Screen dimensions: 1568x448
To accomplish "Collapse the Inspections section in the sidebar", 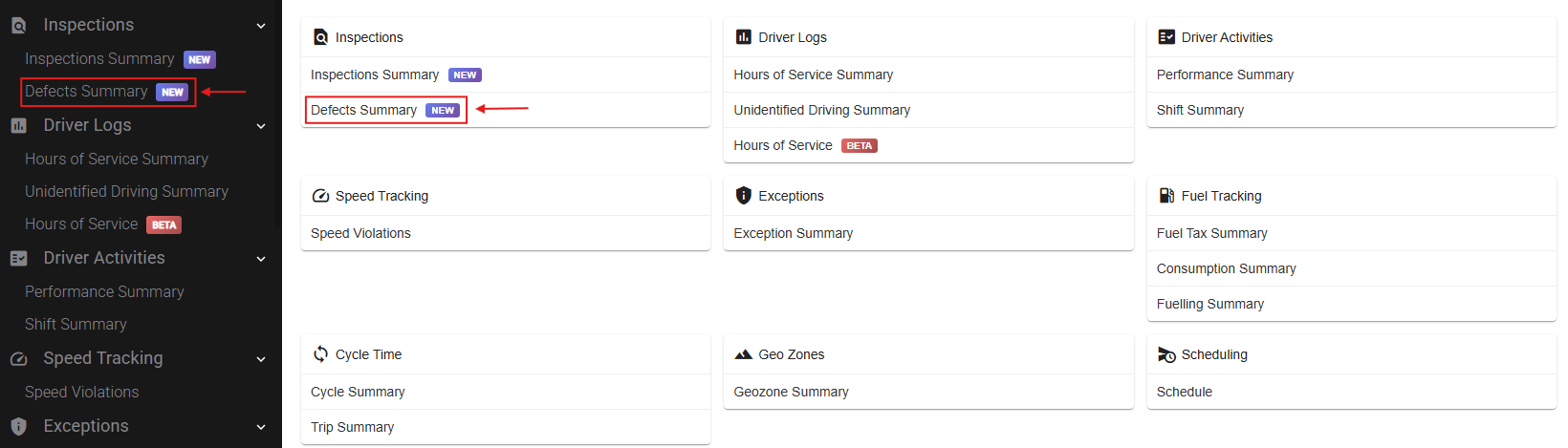I will (261, 26).
